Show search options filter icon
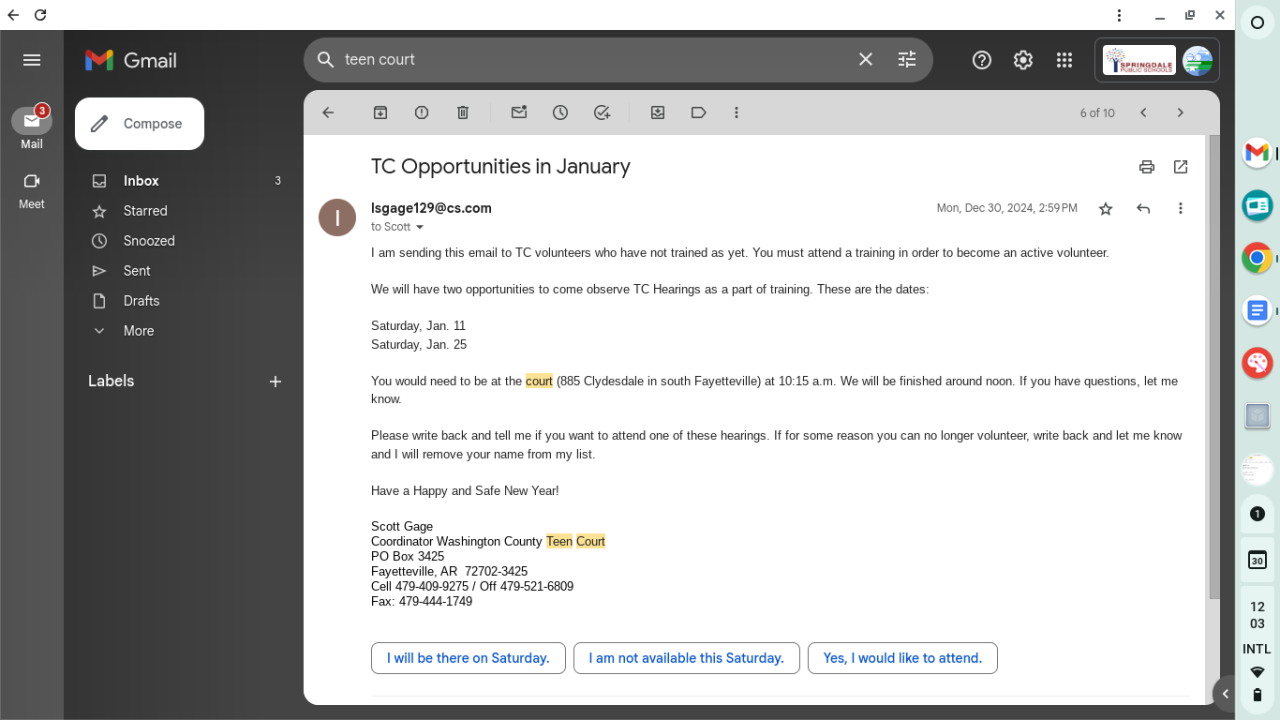Viewport: 1280px width, 720px height. (x=906, y=60)
